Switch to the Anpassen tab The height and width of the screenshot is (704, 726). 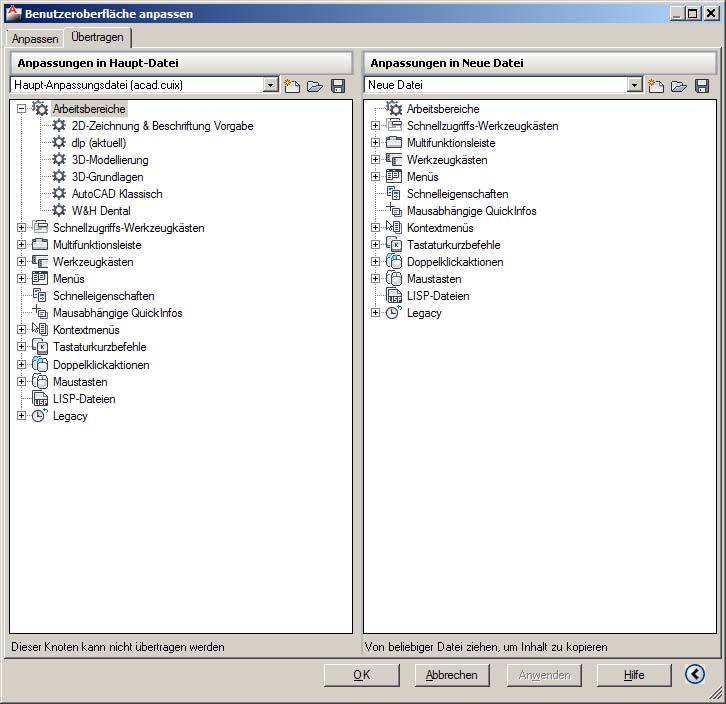point(35,38)
